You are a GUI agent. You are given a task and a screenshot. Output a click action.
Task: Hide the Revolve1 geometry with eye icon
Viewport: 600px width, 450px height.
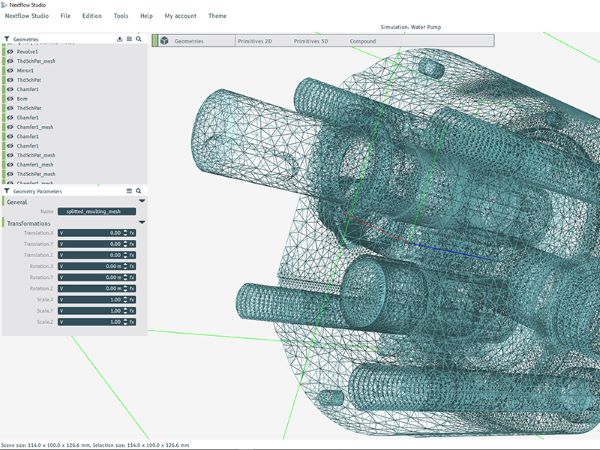point(9,51)
